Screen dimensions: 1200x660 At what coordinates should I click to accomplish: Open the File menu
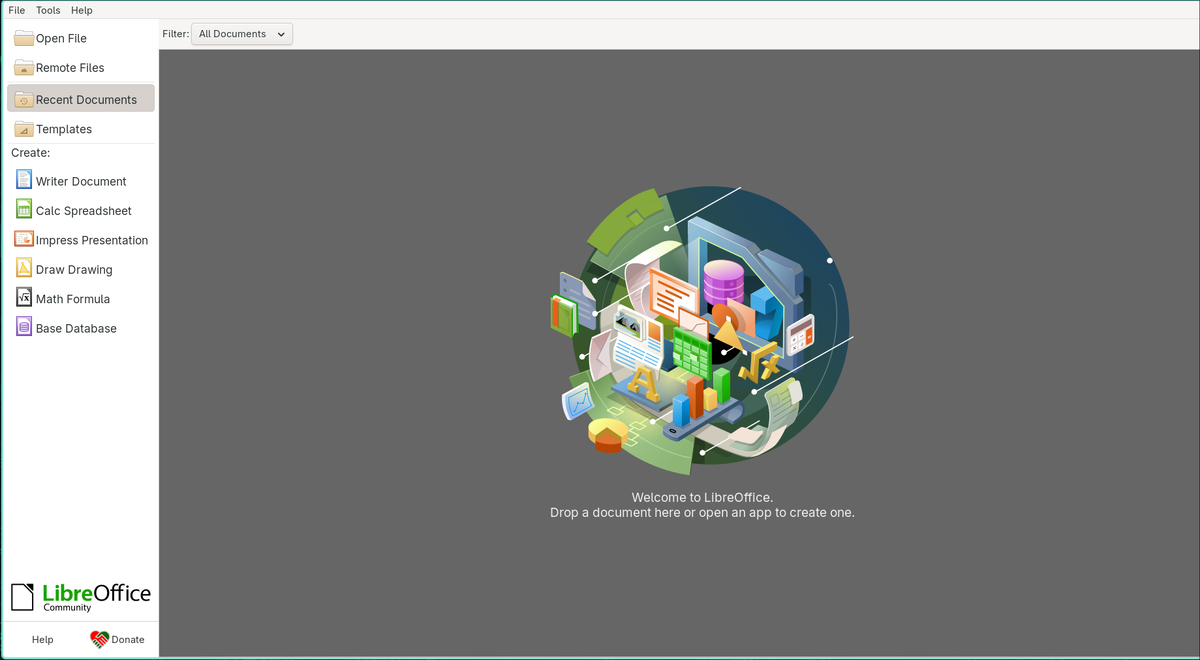point(17,10)
